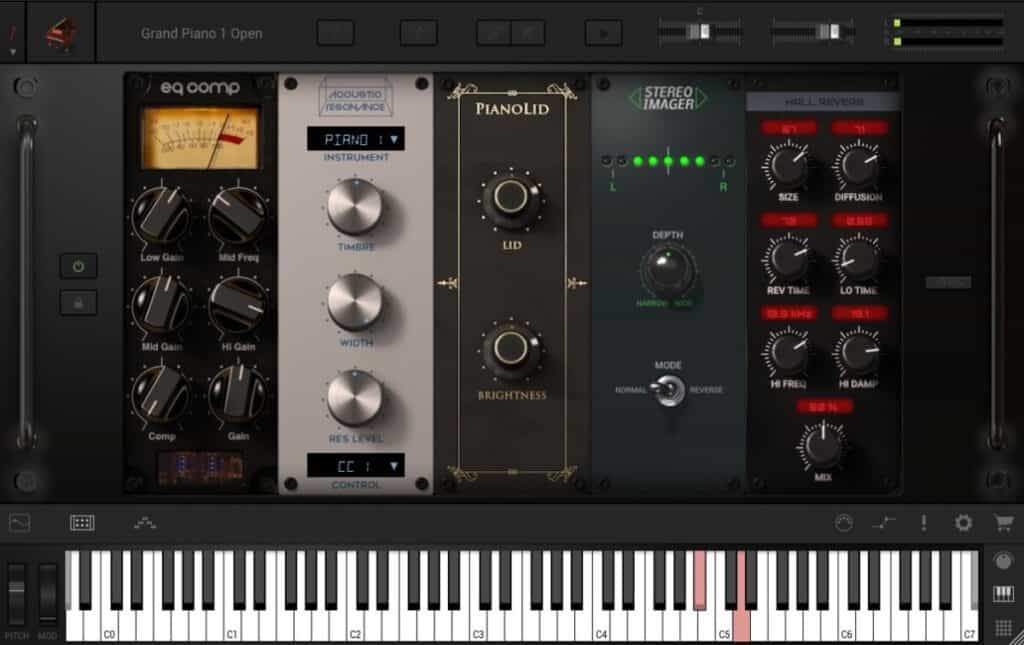Open the waveform display icon in bottom toolbar
Viewport: 1024px width, 645px height.
pos(20,523)
